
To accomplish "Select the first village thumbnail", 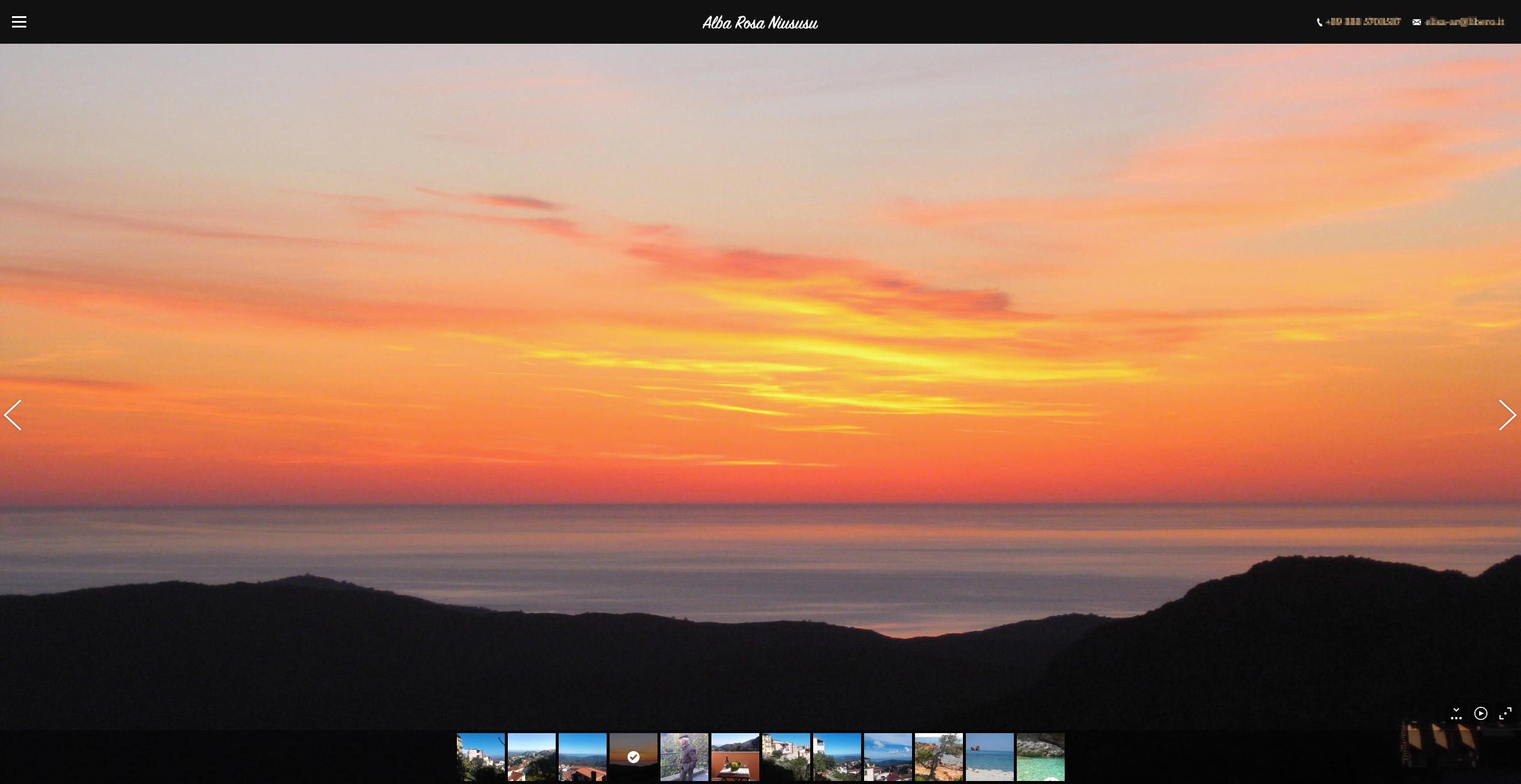I will click(x=481, y=757).
